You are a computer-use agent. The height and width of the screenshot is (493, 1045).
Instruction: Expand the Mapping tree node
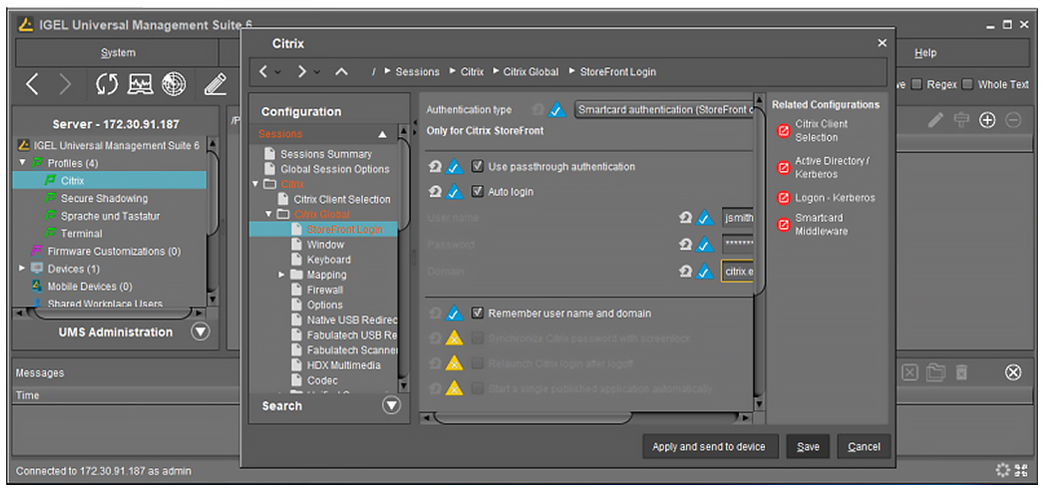pos(281,274)
